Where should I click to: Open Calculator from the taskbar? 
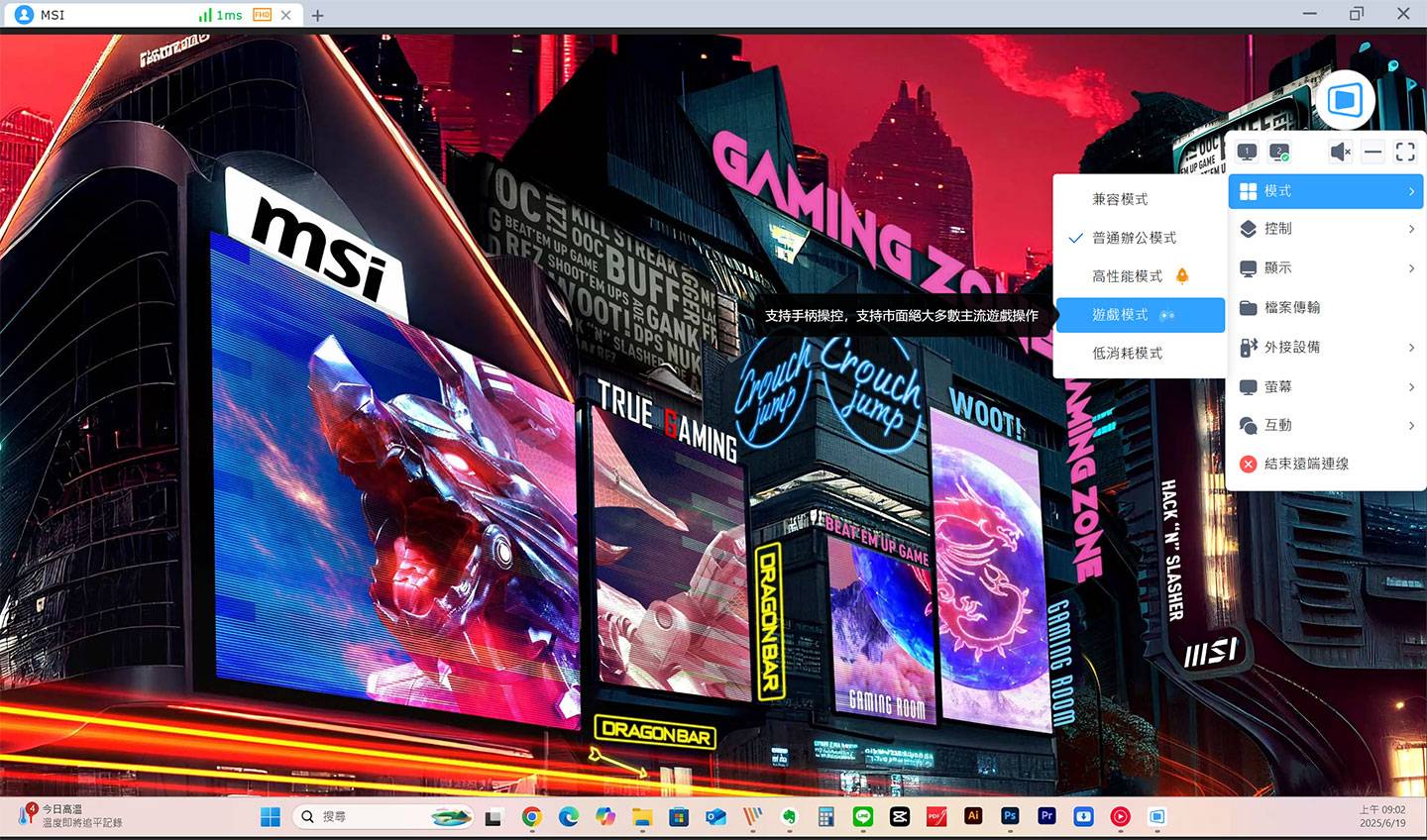[x=825, y=817]
